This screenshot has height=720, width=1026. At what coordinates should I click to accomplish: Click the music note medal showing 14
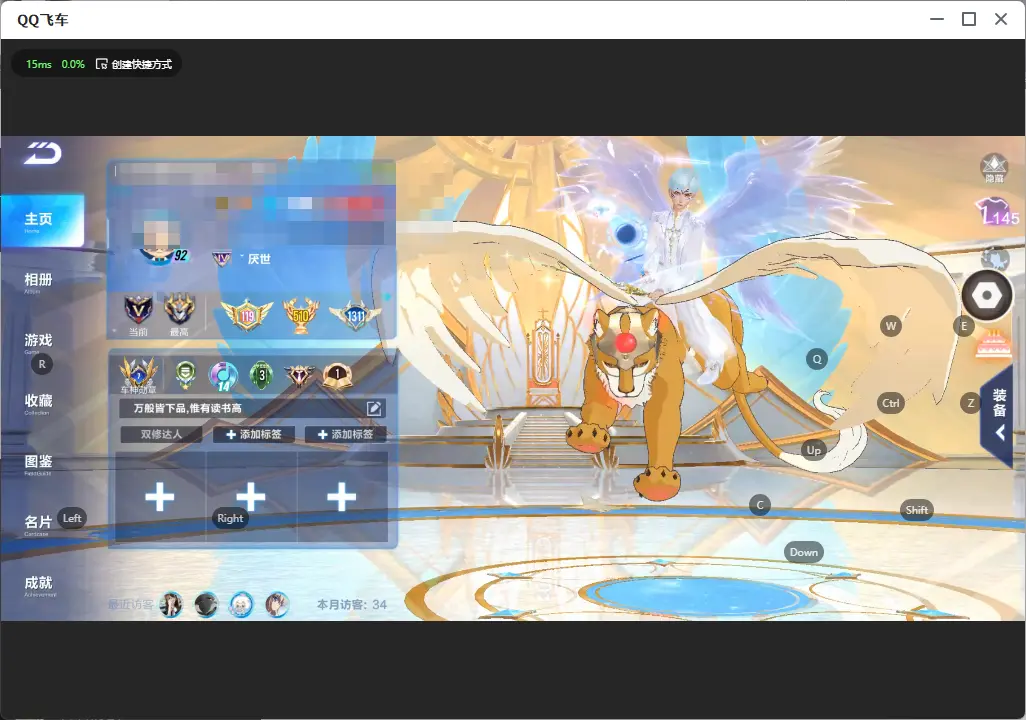(223, 376)
